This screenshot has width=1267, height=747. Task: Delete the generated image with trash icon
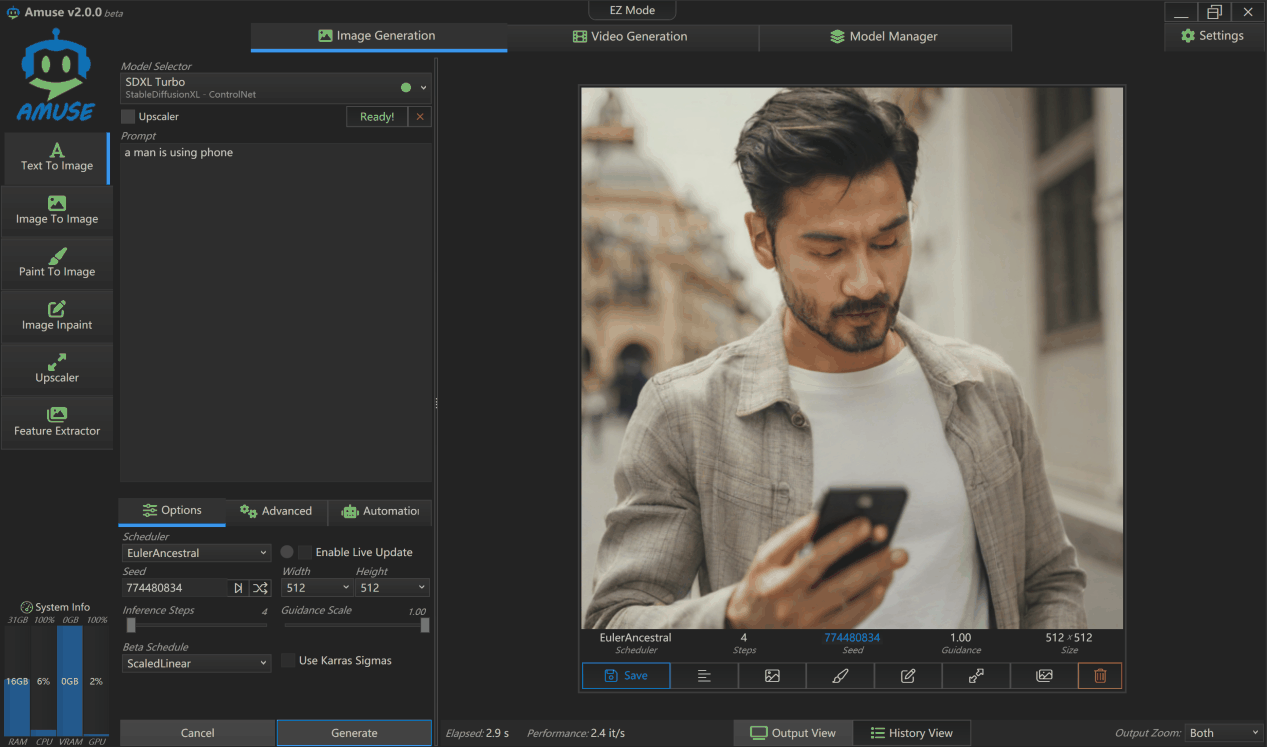coord(1100,676)
